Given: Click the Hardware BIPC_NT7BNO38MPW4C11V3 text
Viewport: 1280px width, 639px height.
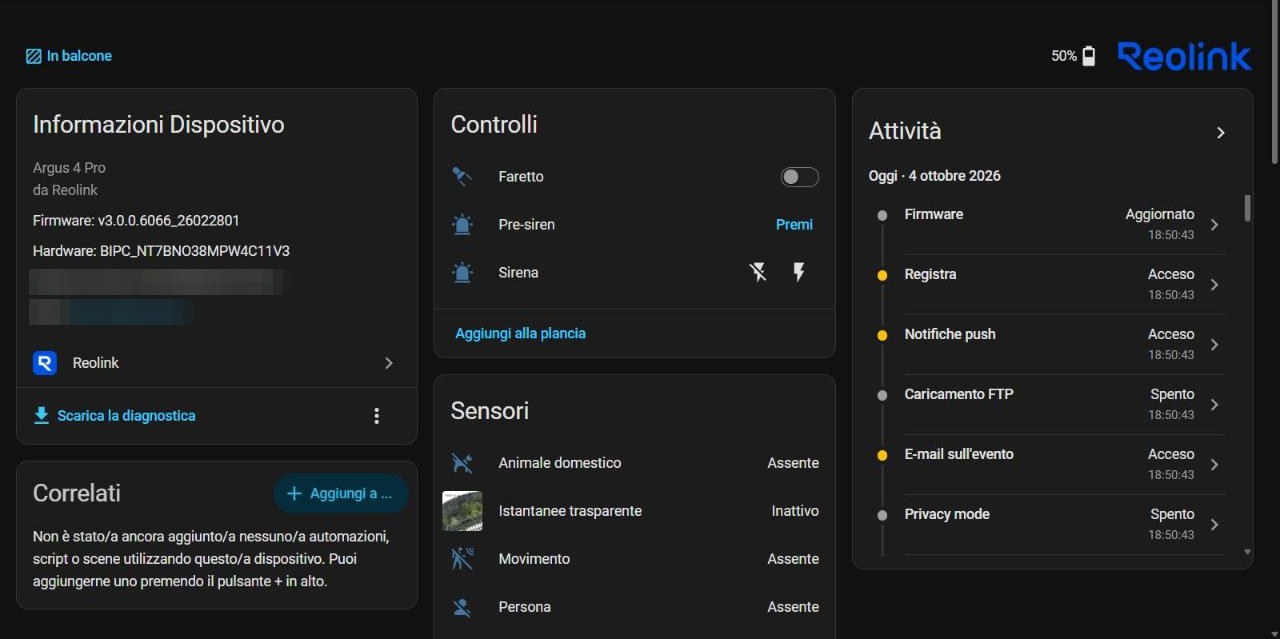Looking at the screenshot, I should [161, 251].
